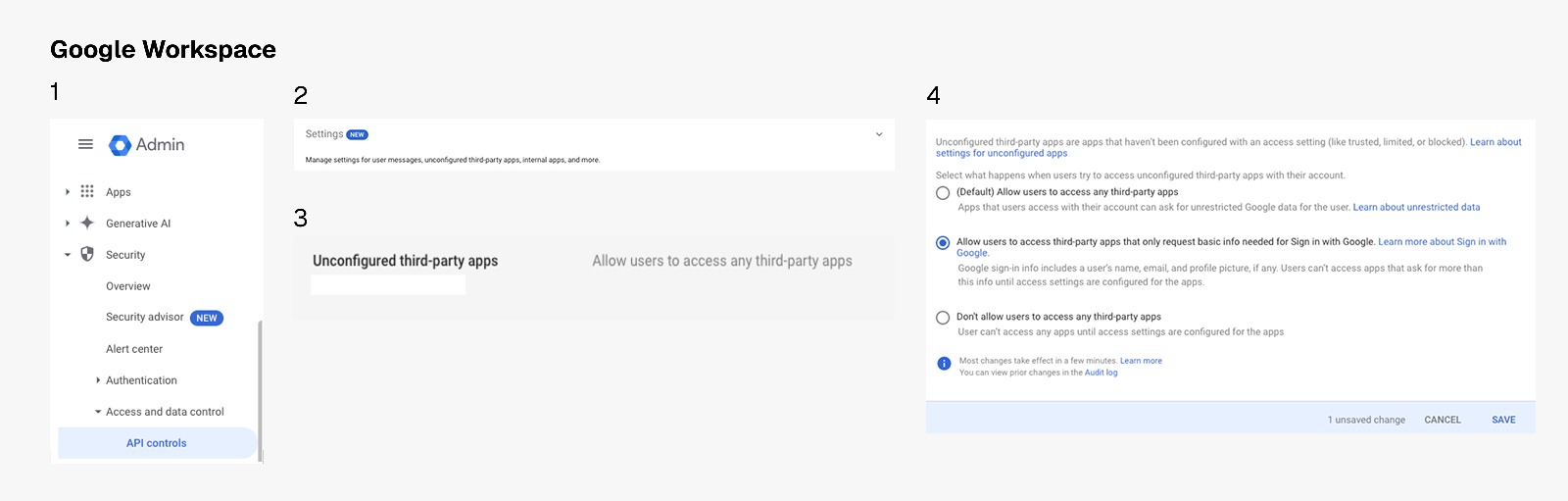Open the Audit log link
This screenshot has height=501, width=1568.
(x=1101, y=373)
